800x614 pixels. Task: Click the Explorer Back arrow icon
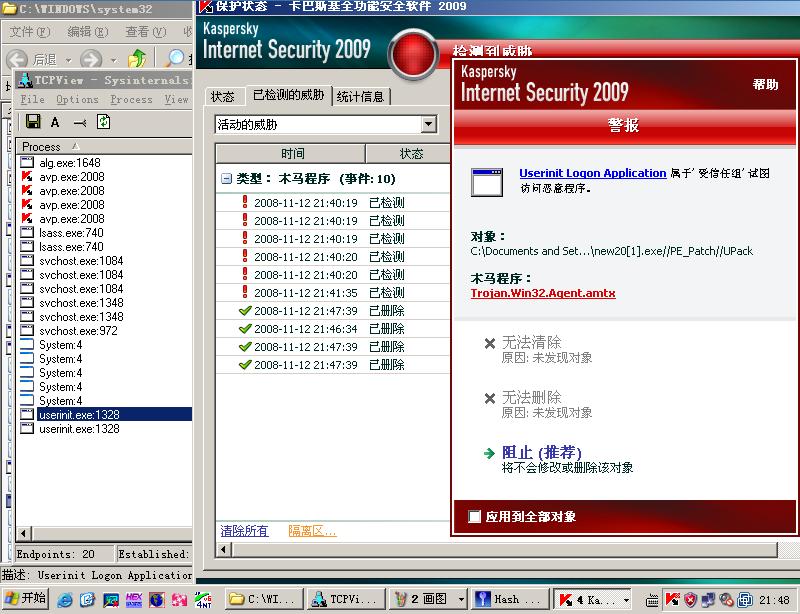pyautogui.click(x=17, y=59)
